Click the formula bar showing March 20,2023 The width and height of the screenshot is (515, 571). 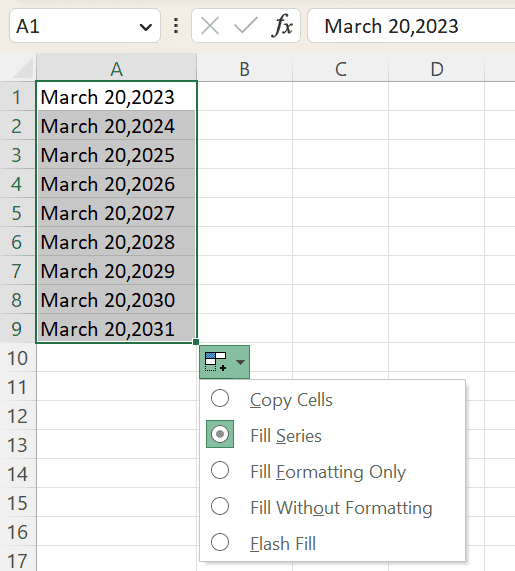tap(411, 26)
